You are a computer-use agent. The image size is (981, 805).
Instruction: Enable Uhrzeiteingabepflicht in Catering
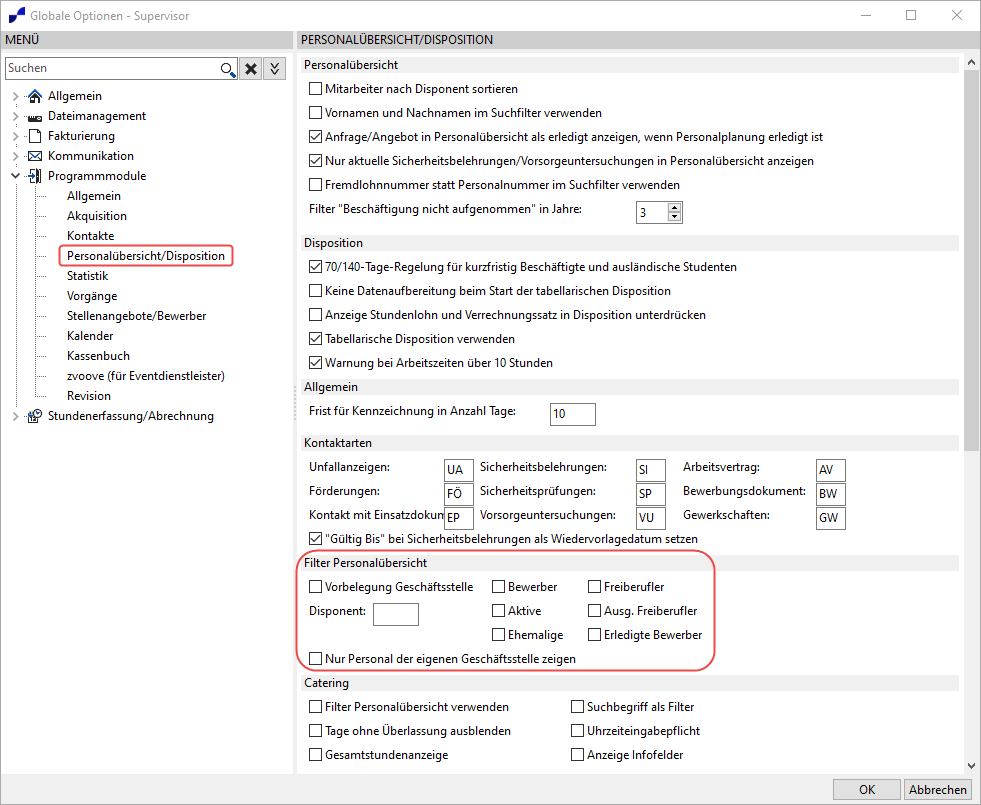[x=577, y=731]
